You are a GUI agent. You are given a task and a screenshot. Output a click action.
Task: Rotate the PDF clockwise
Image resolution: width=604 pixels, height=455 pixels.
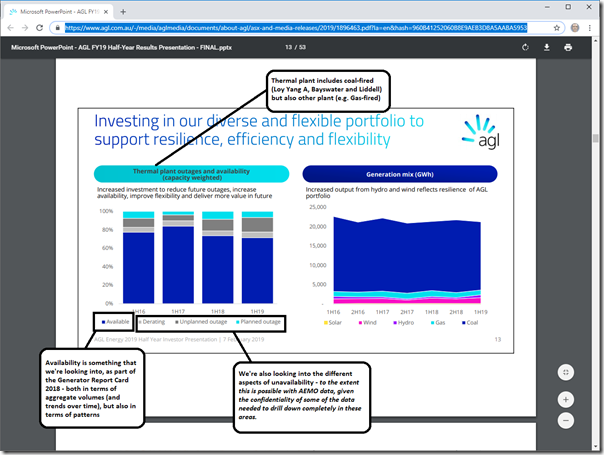tap(525, 47)
